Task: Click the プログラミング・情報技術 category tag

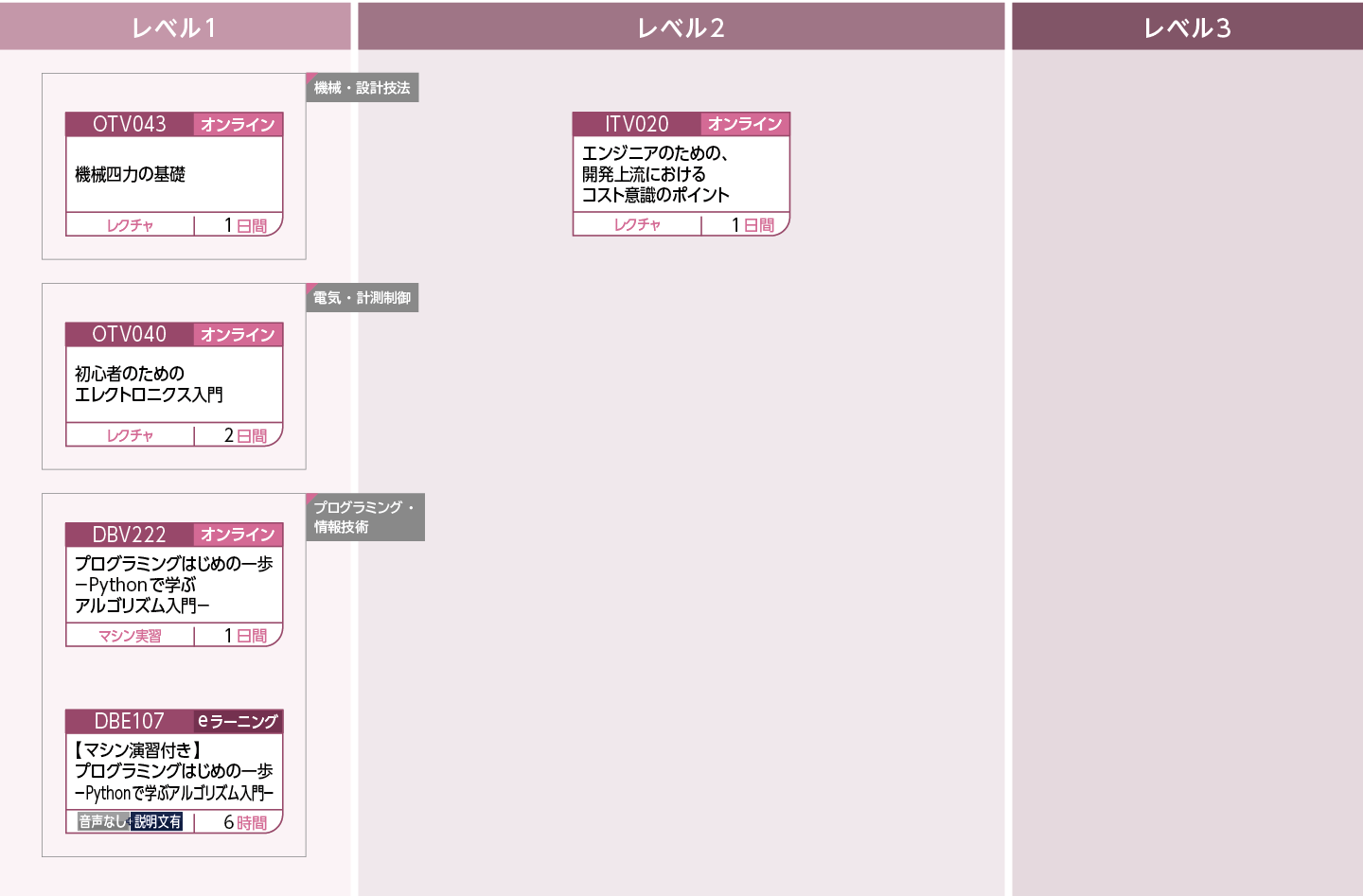Action: coord(364,517)
